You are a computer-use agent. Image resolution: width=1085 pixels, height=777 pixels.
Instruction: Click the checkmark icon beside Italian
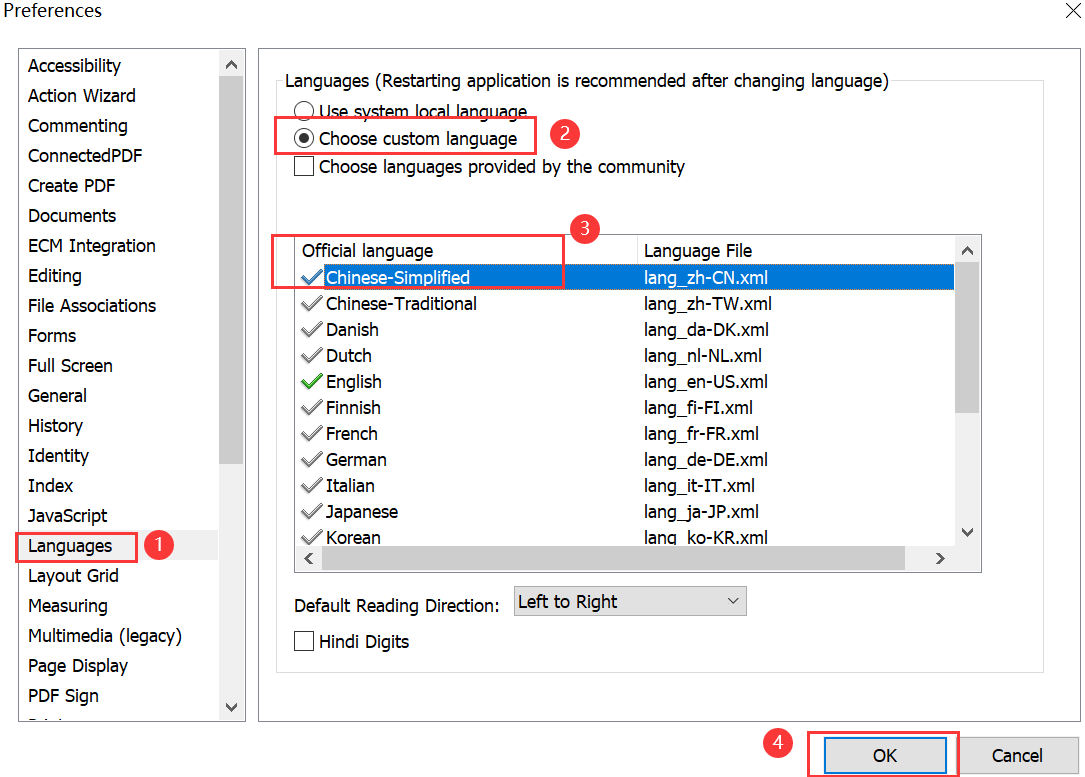coord(312,486)
